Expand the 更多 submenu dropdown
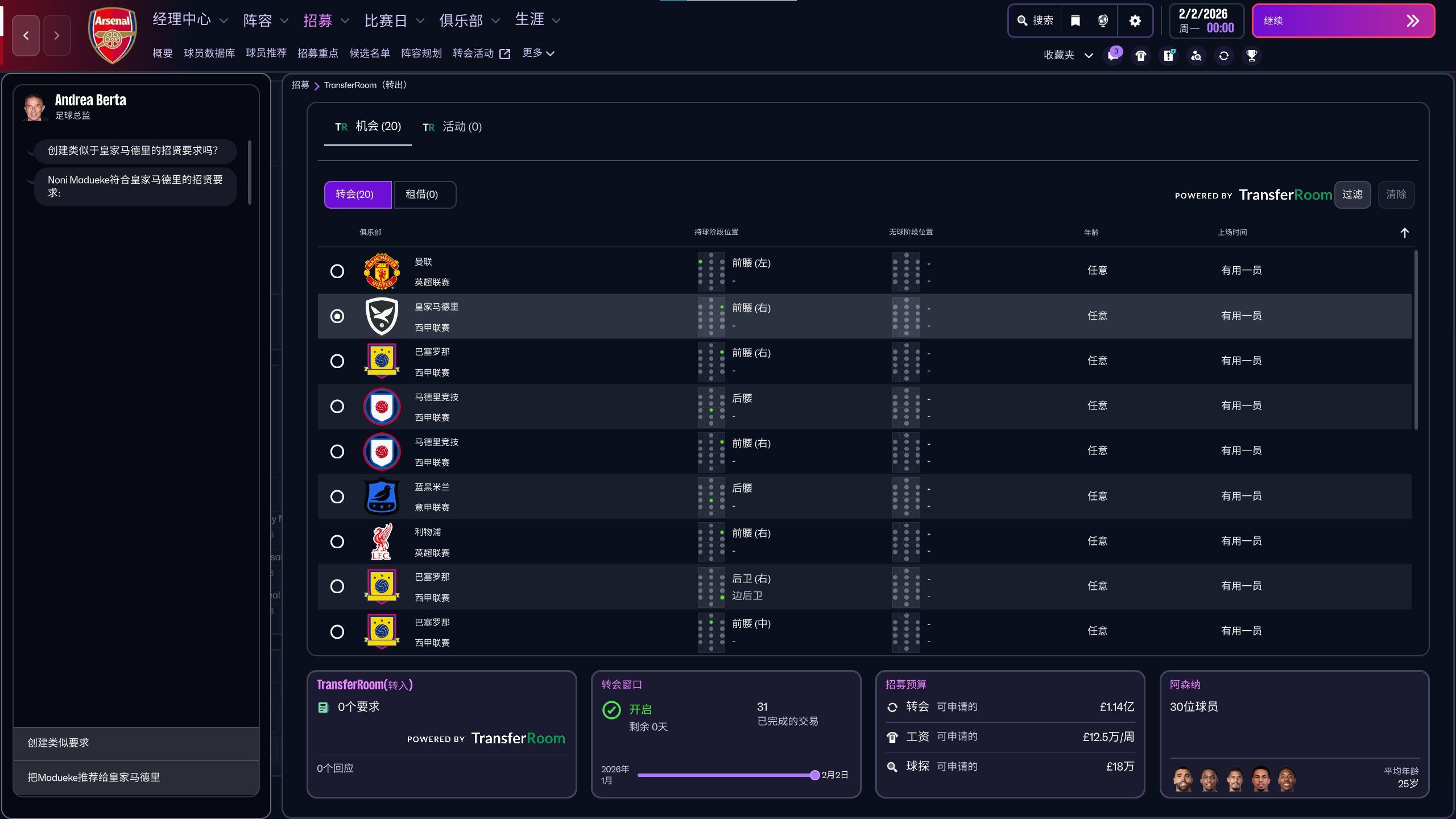1456x819 pixels. (538, 53)
